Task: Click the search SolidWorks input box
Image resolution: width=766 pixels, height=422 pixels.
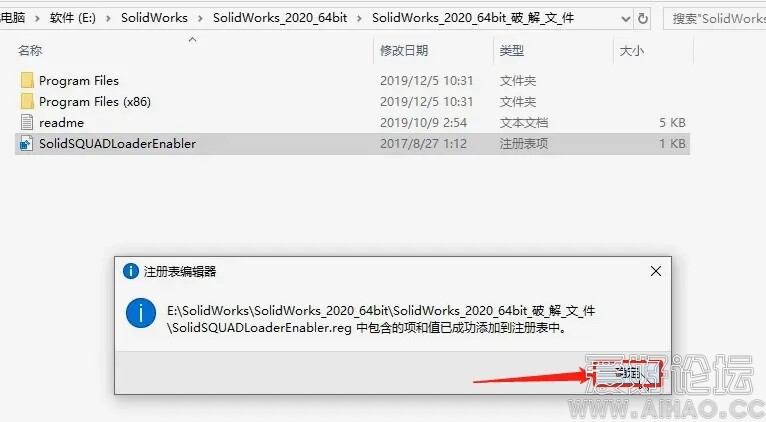Action: pyautogui.click(x=715, y=19)
